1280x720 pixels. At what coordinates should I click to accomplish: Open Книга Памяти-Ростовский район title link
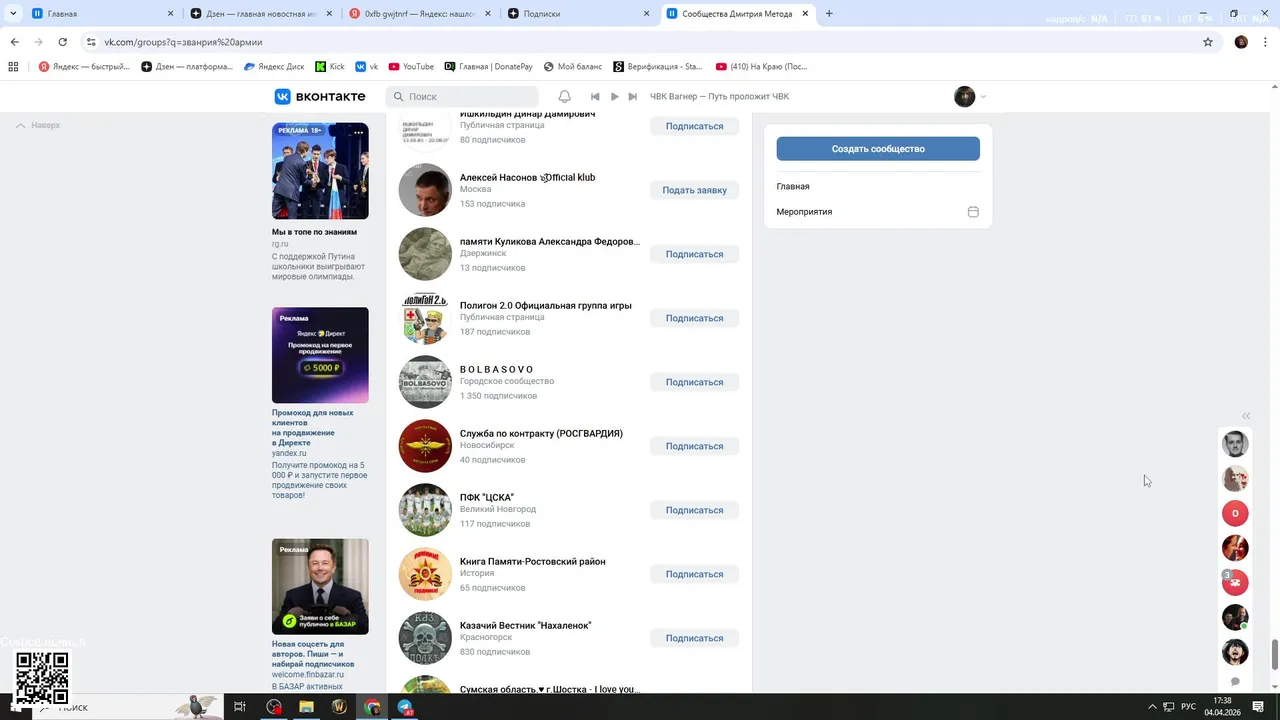point(532,562)
